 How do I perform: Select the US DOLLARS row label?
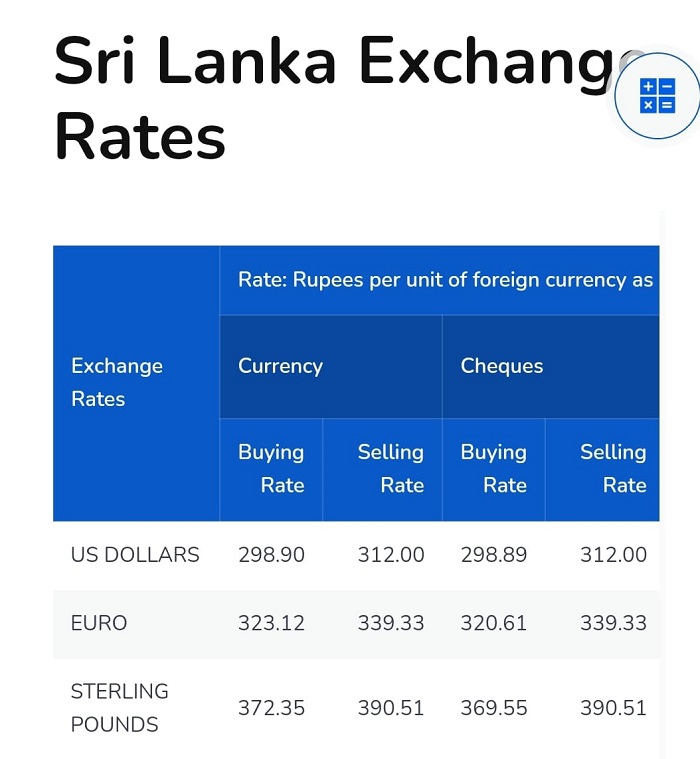(x=135, y=555)
